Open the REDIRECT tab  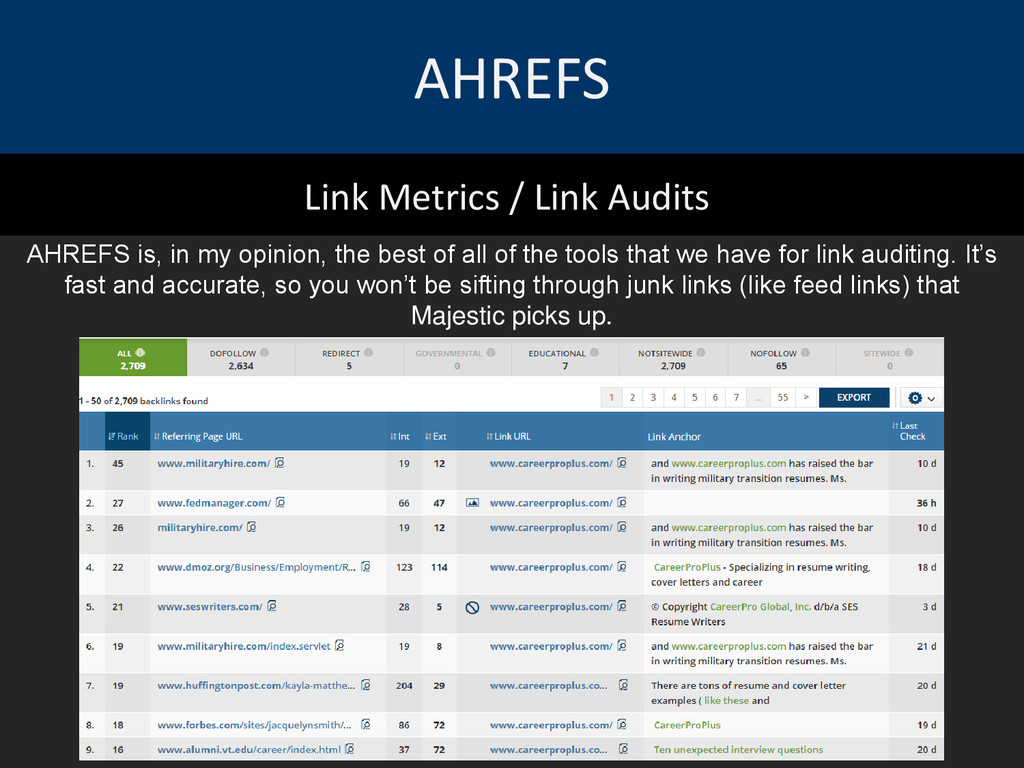(348, 359)
